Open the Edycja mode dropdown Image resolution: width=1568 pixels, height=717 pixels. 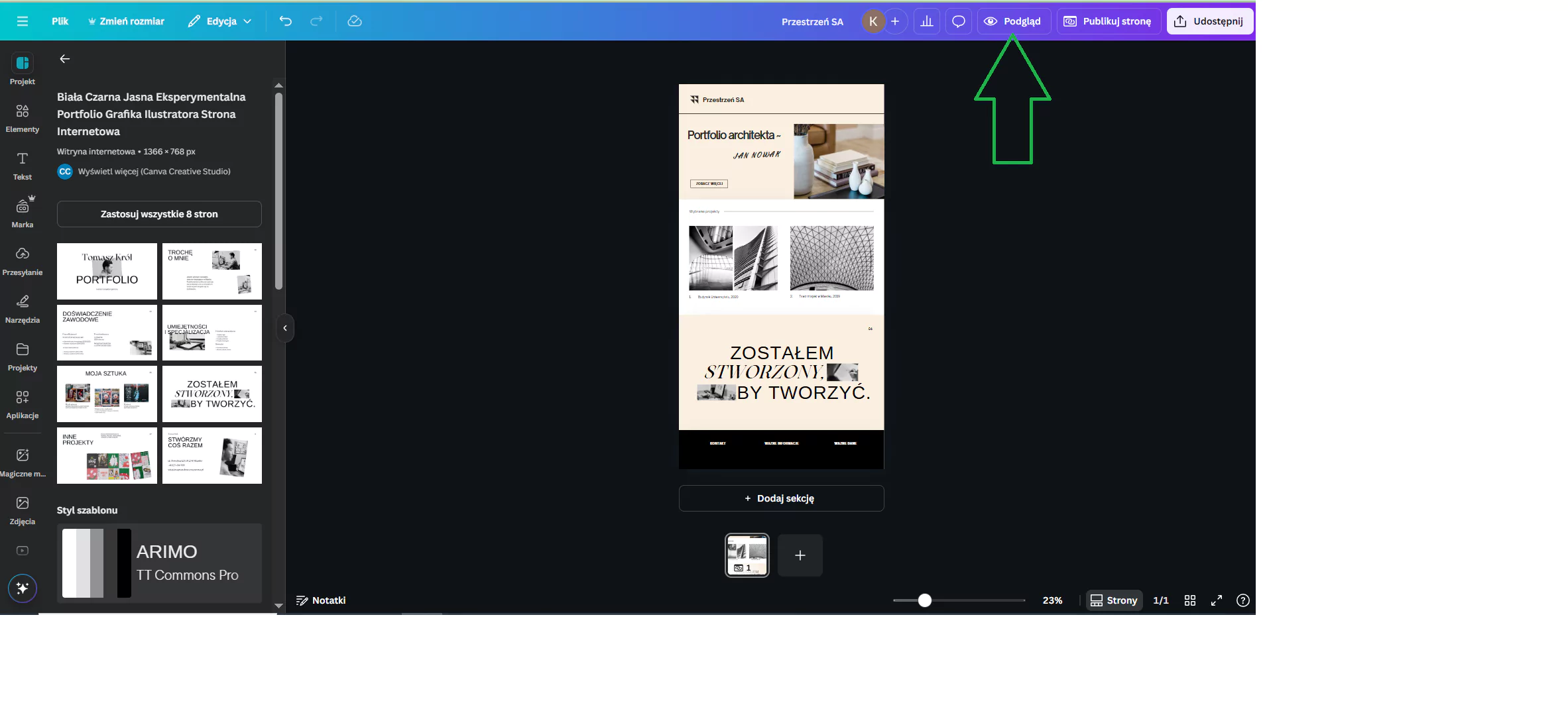point(220,21)
